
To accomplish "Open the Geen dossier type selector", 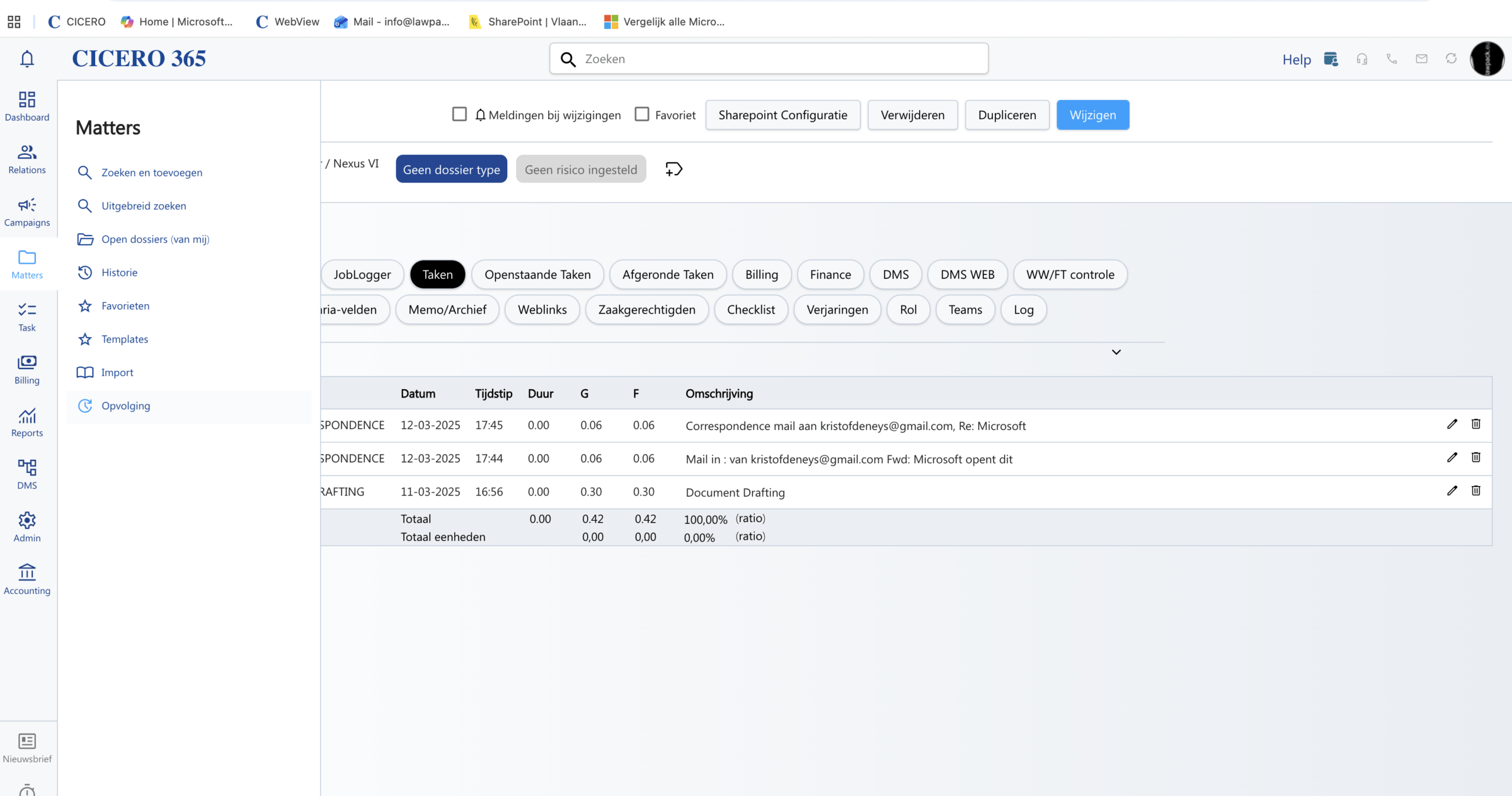I will coord(451,169).
